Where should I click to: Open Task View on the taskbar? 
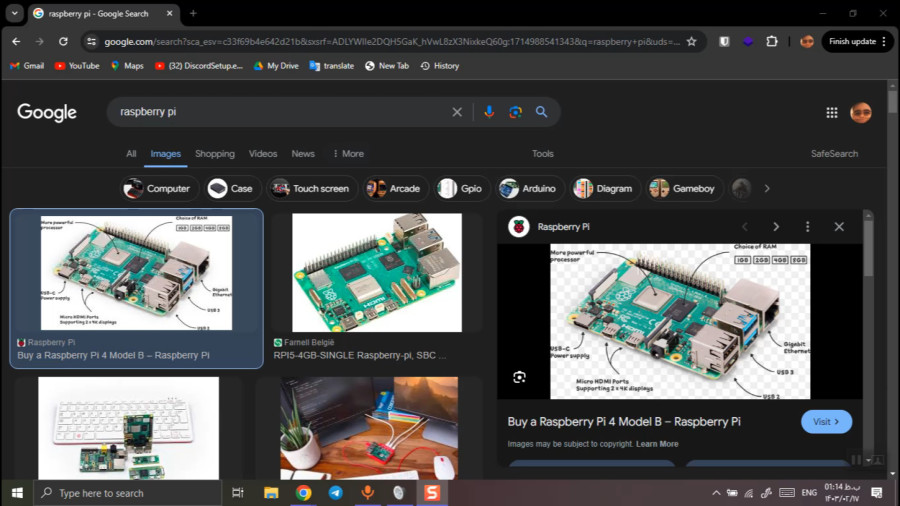238,493
